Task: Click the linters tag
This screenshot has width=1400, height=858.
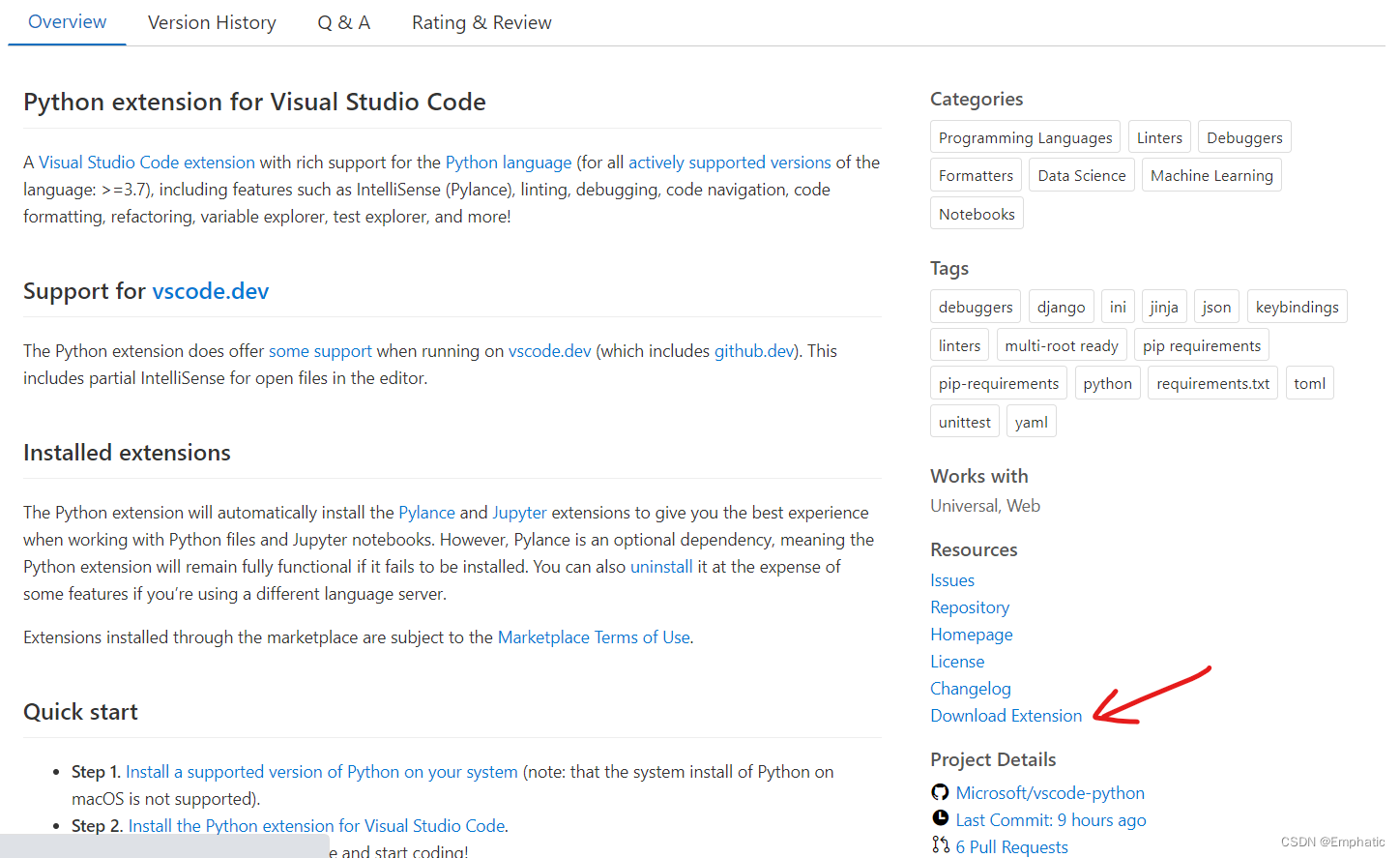Action: [959, 345]
